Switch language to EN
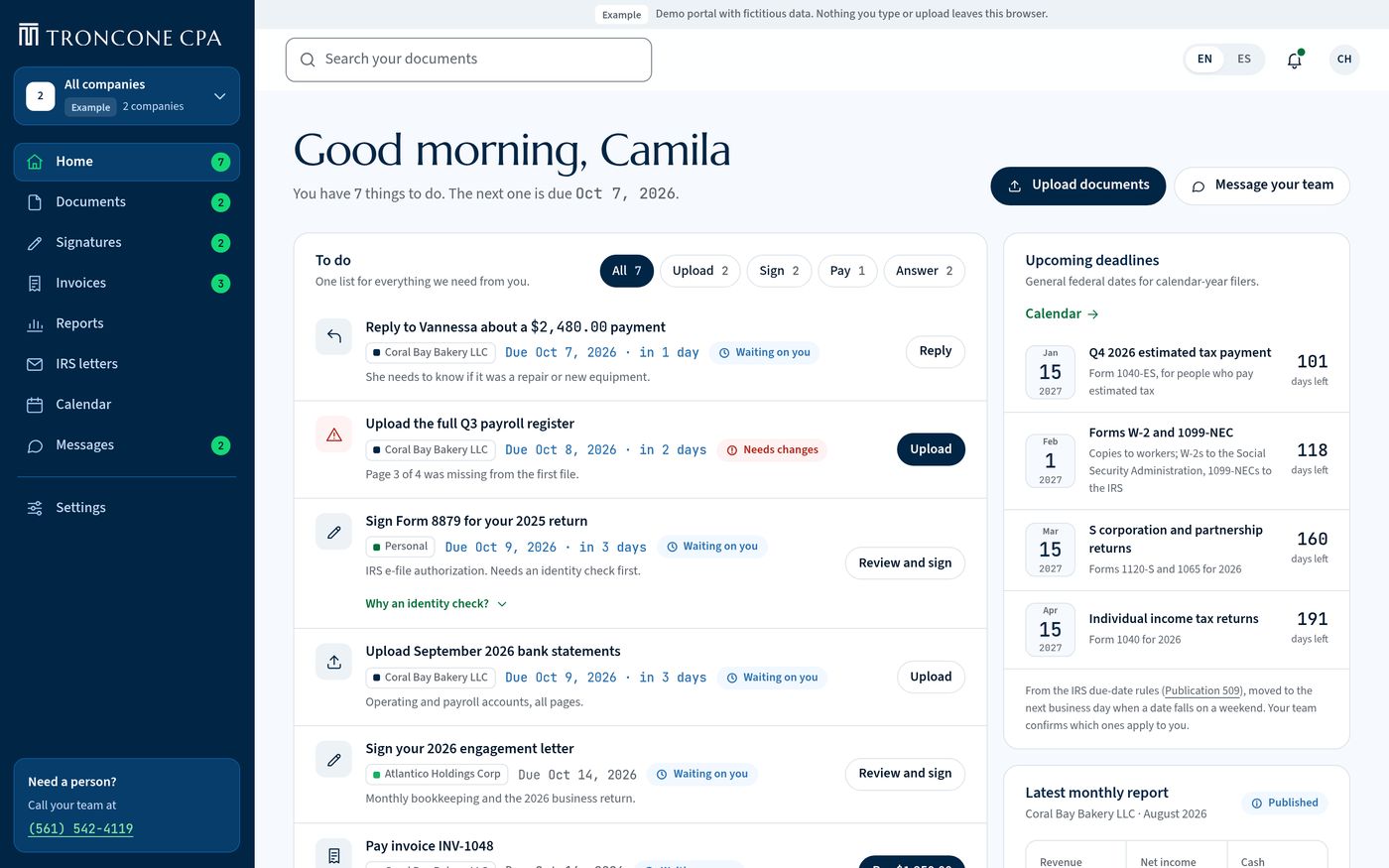The width and height of the screenshot is (1389, 868). click(x=1204, y=60)
